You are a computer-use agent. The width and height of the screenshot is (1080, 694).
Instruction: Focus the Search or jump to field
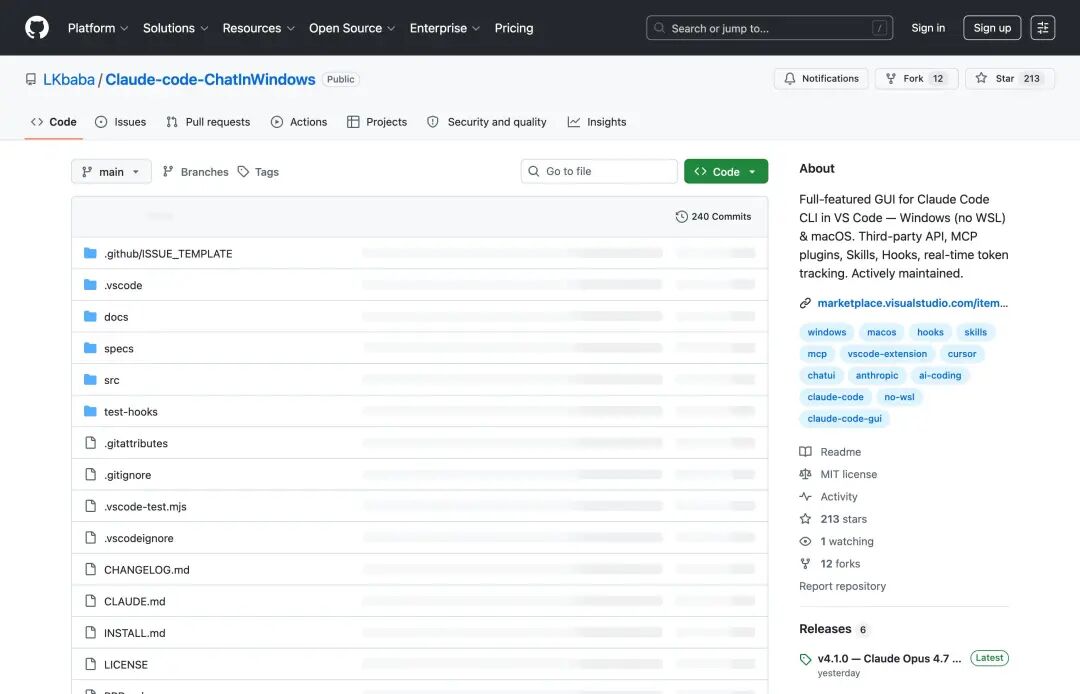coord(769,28)
